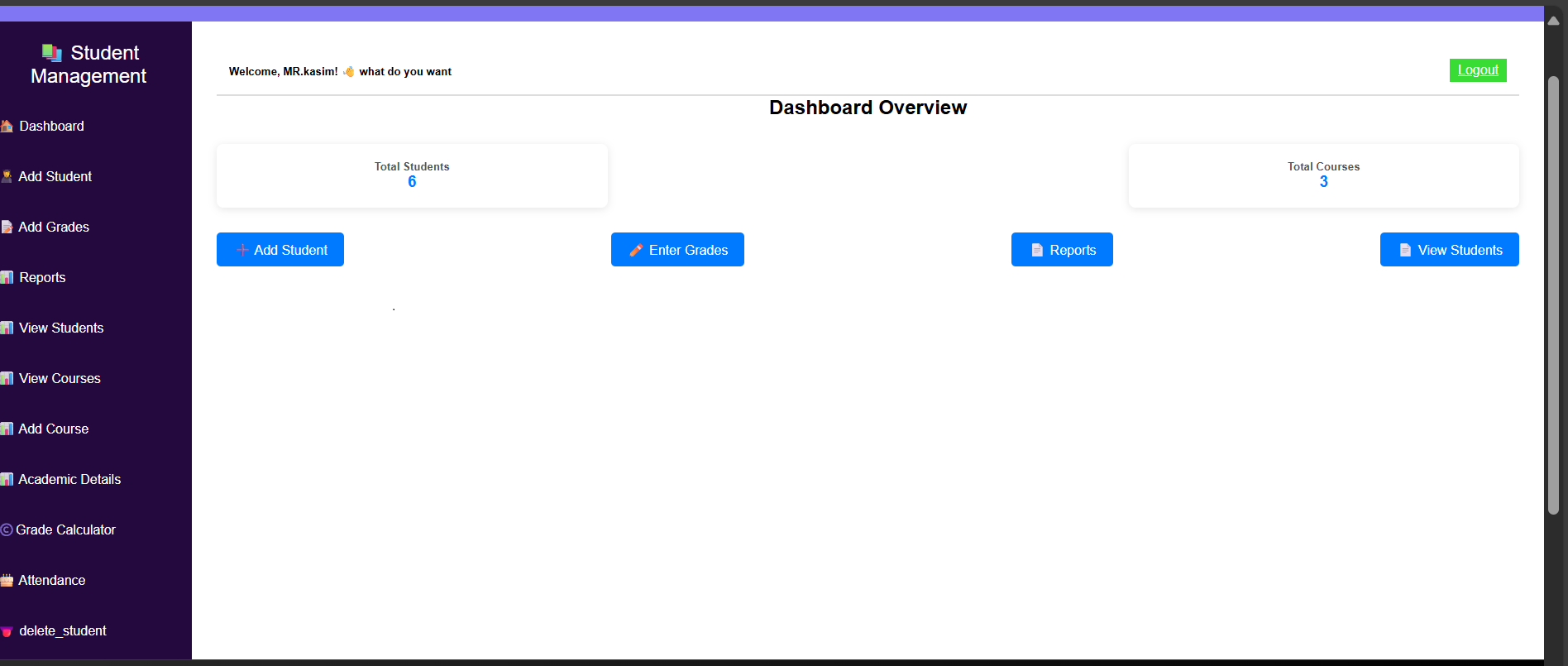Click the View Students chart icon in sidebar
1568x666 pixels.
7,328
